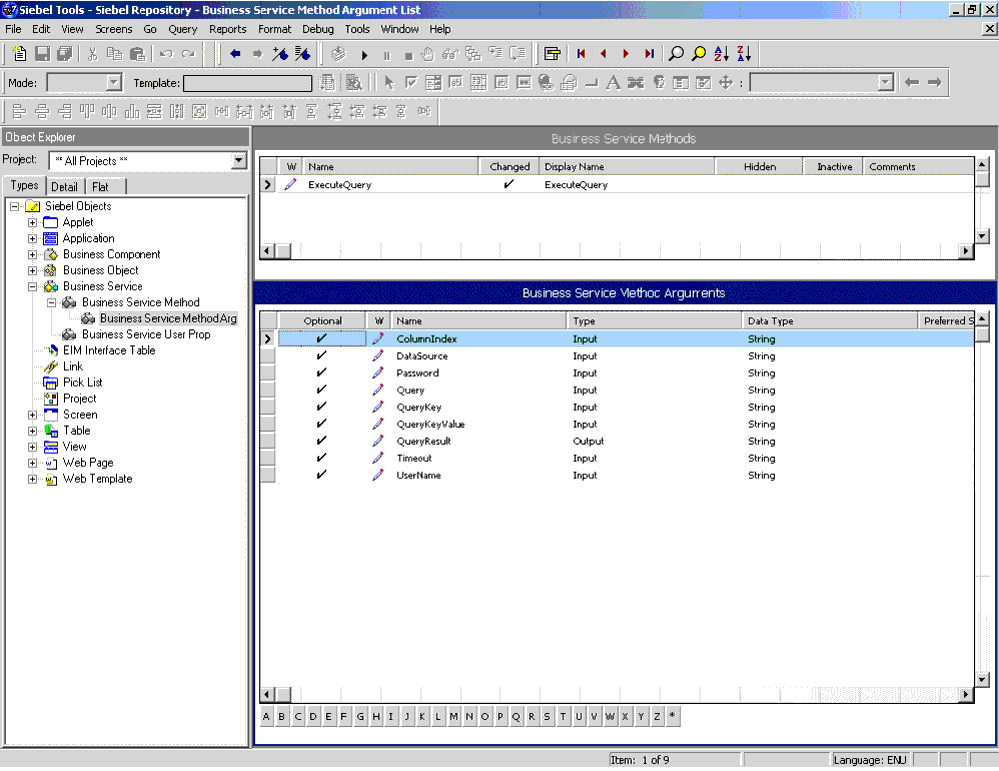Toggle Optional check for UserName
Screen dimensions: 999x771
[x=322, y=475]
